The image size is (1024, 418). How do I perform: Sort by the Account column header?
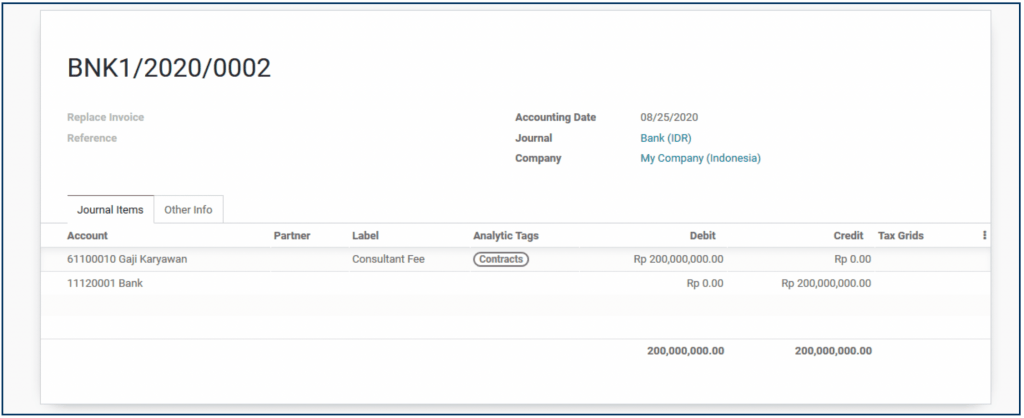pos(87,236)
